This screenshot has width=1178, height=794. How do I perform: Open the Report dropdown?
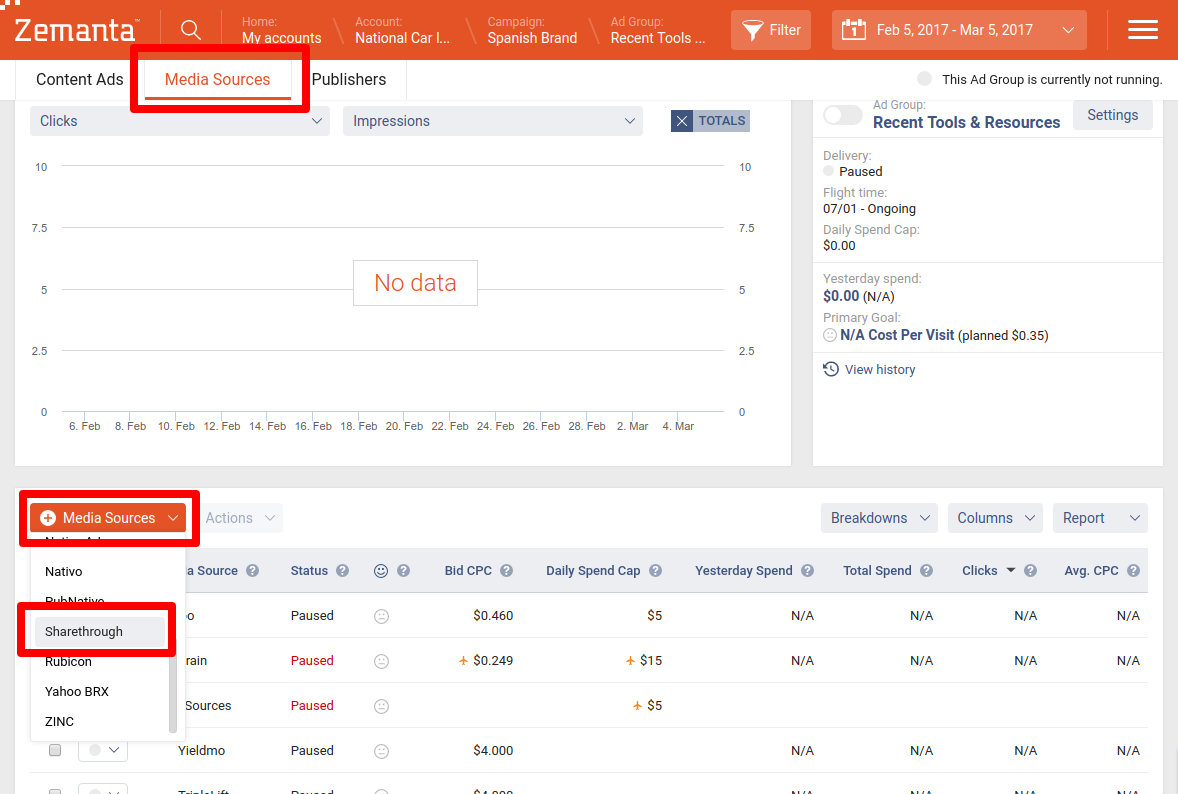point(1101,518)
